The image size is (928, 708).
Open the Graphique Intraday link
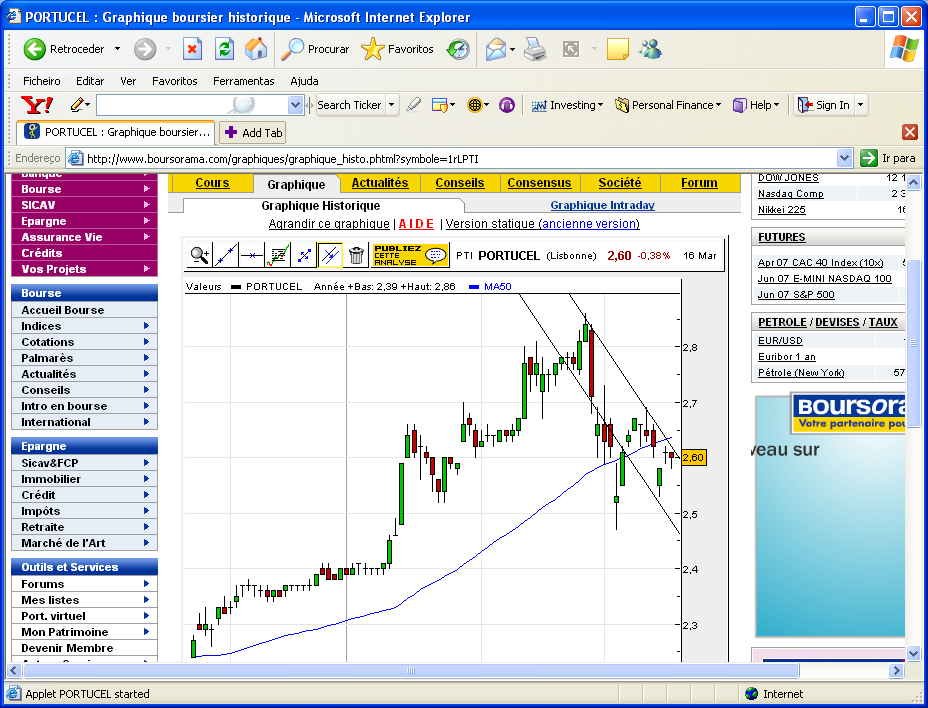tap(602, 206)
